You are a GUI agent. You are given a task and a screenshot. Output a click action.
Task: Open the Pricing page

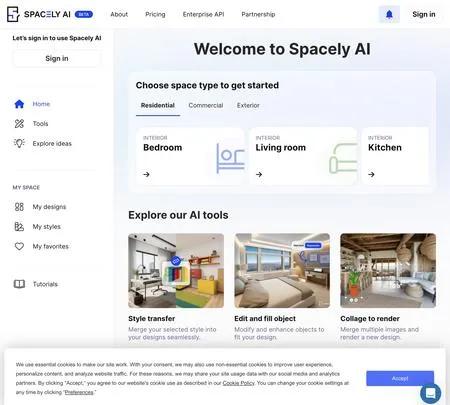pos(155,14)
